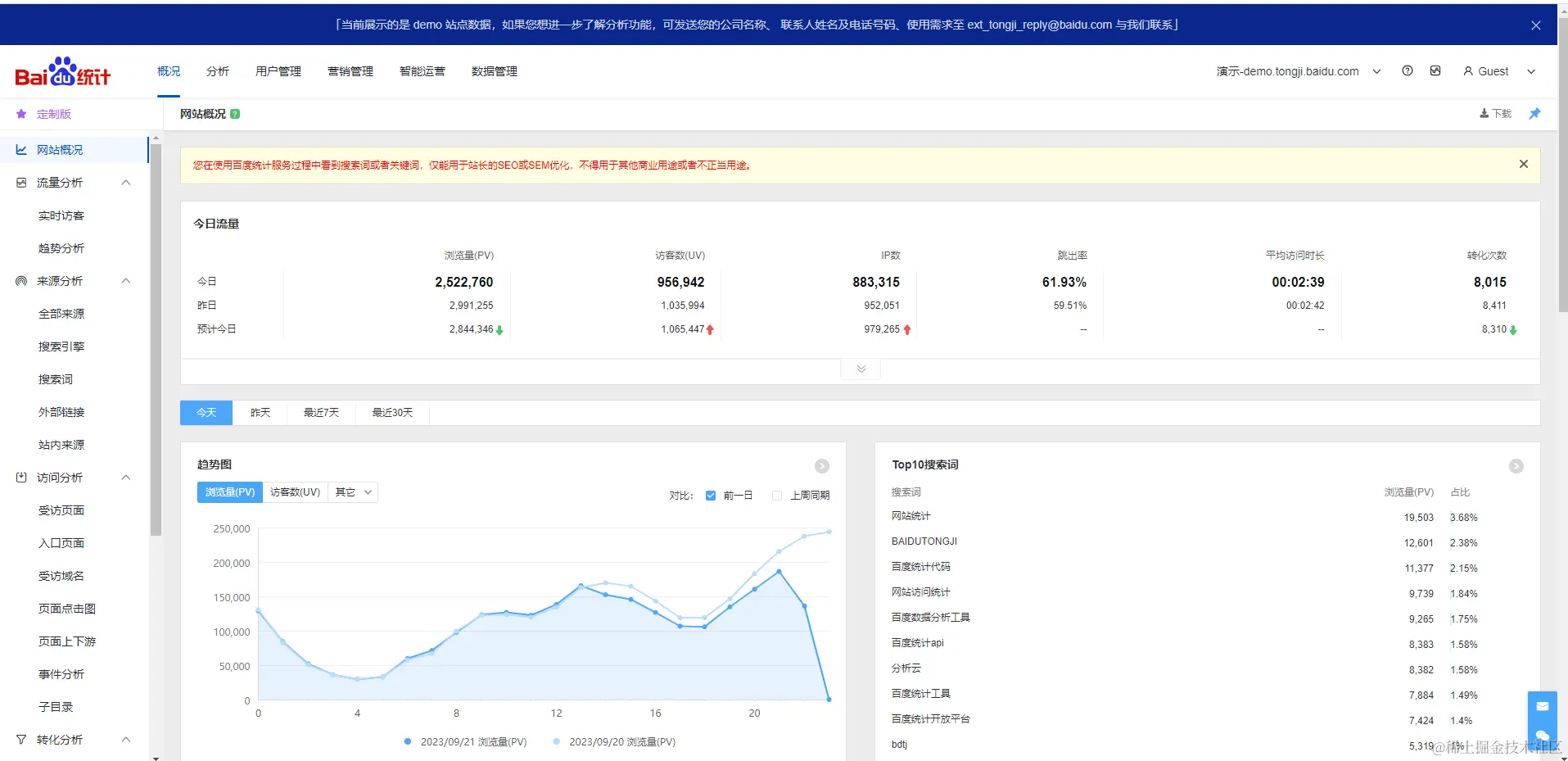
Task: Expand the 今日流量 panel with double chevron
Action: pyautogui.click(x=861, y=369)
